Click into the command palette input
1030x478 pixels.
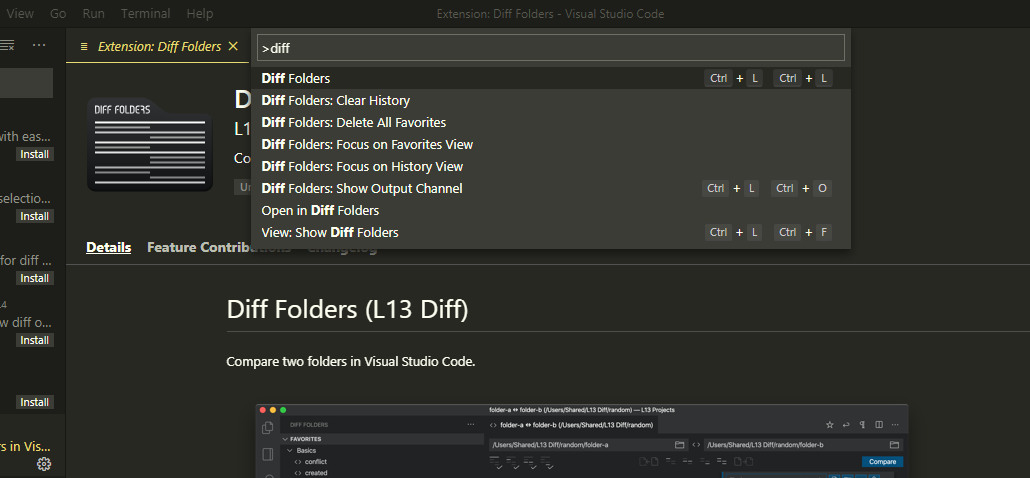550,48
